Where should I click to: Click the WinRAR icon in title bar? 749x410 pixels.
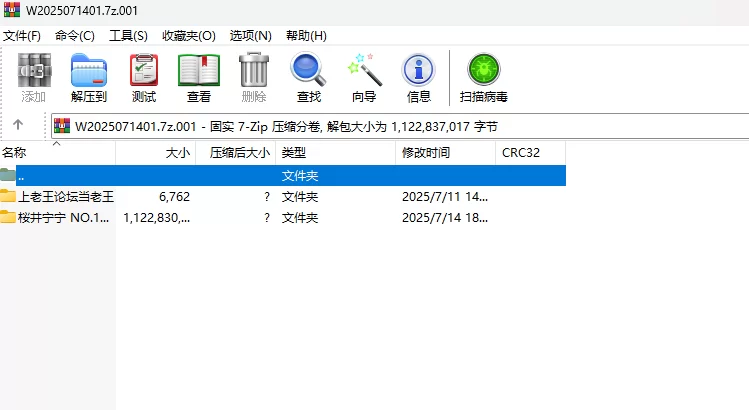pyautogui.click(x=11, y=10)
